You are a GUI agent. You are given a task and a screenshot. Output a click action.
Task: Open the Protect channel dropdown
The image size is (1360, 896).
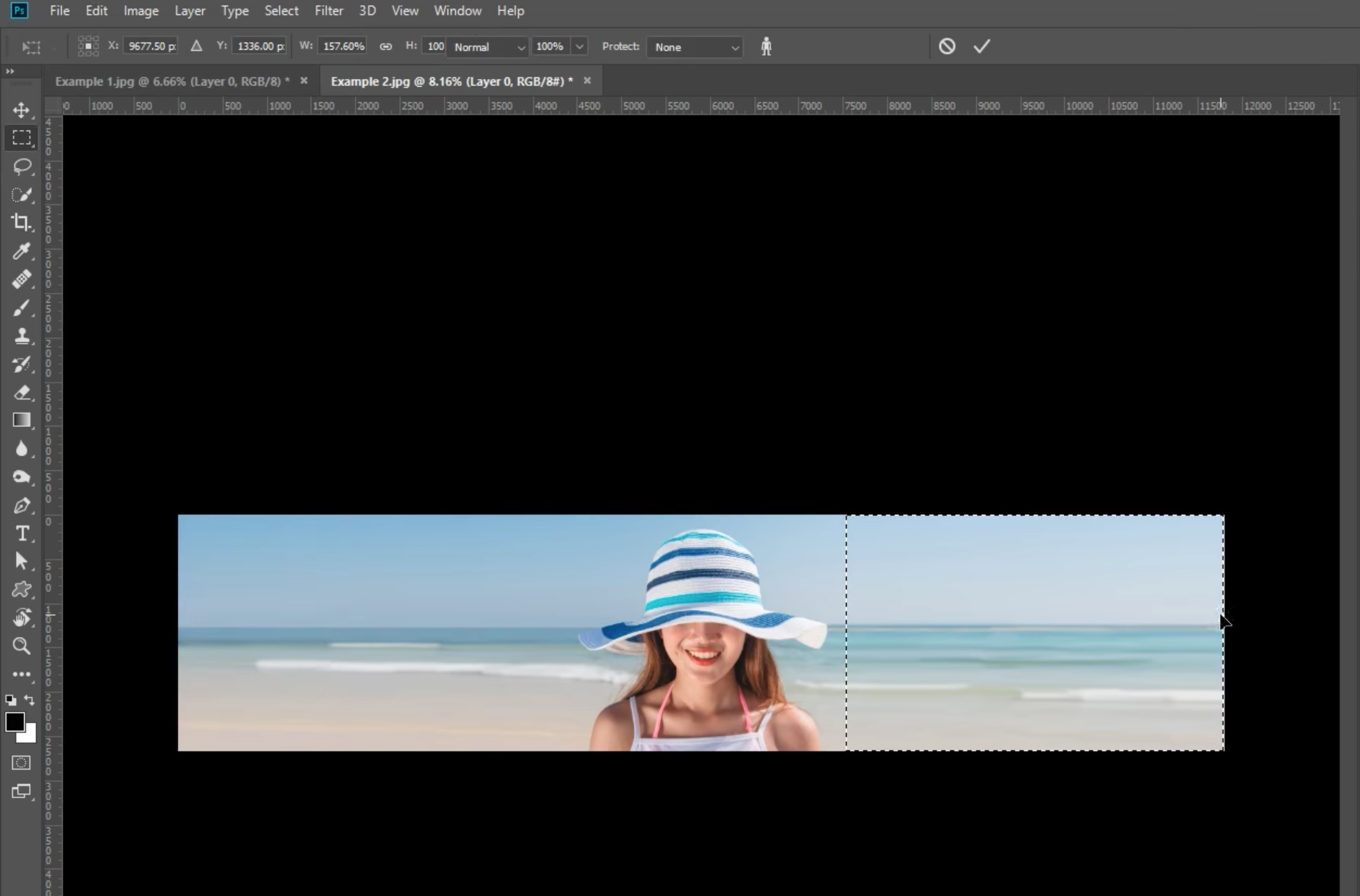click(x=693, y=47)
